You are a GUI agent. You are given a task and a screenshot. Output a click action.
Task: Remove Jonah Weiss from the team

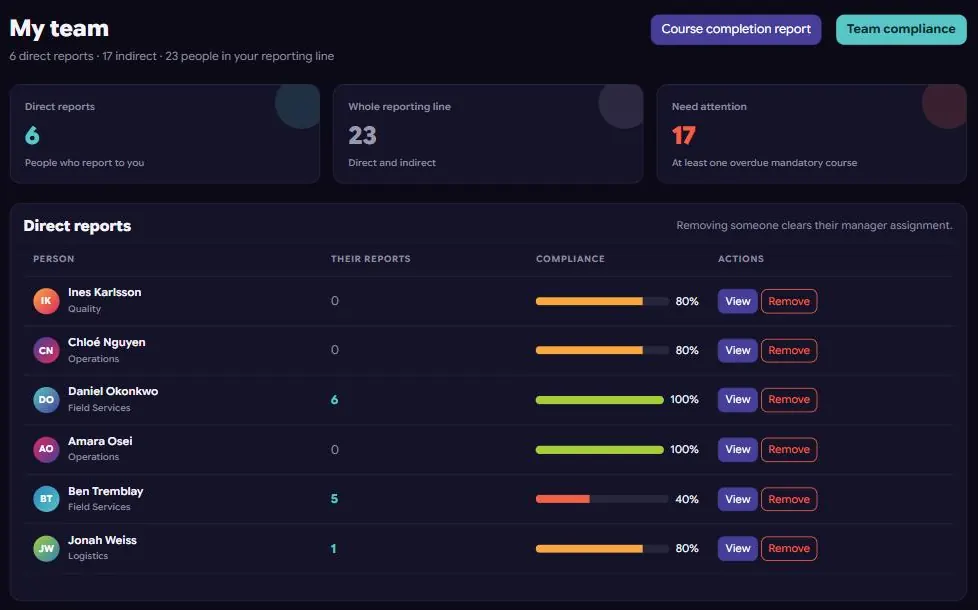coord(789,548)
